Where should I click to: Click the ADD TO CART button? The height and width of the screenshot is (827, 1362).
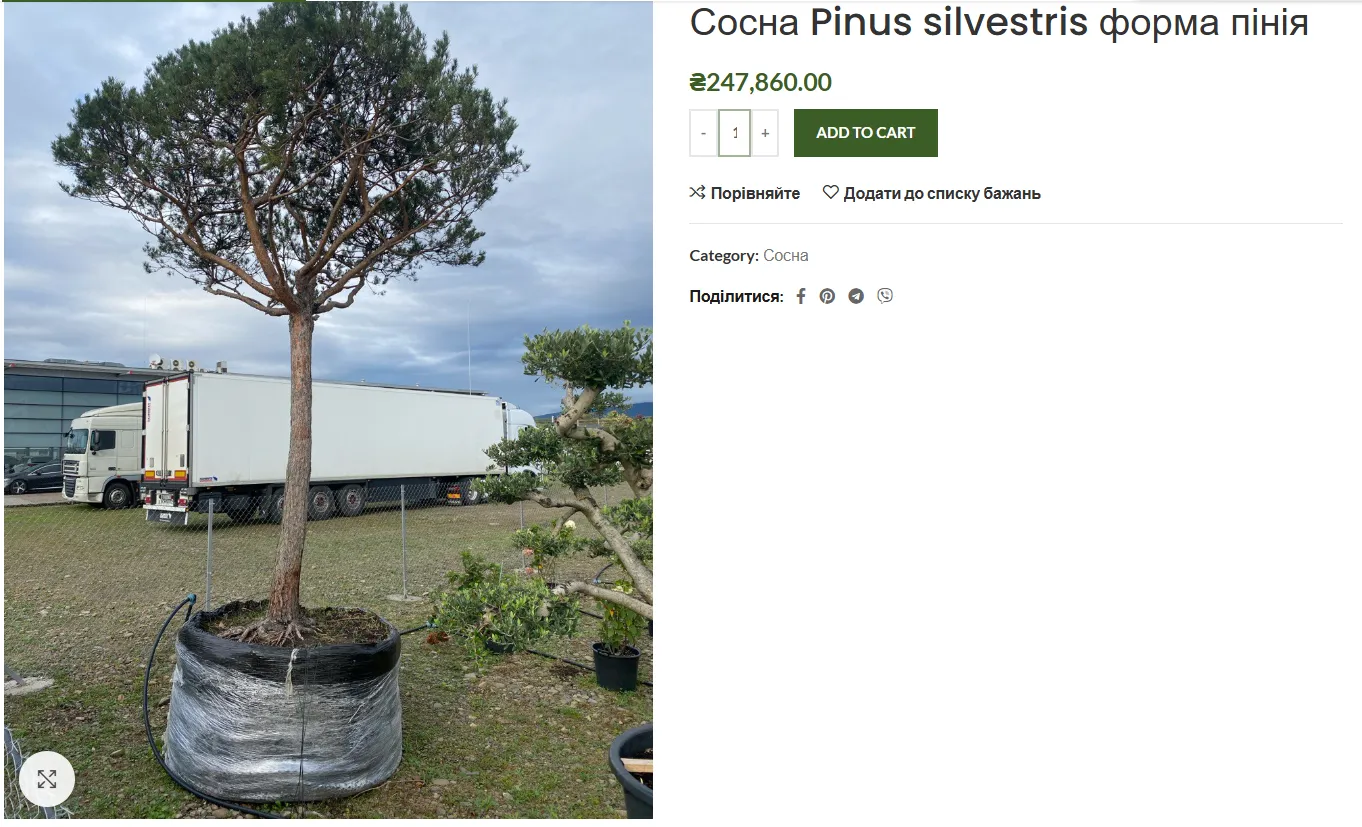pos(866,133)
